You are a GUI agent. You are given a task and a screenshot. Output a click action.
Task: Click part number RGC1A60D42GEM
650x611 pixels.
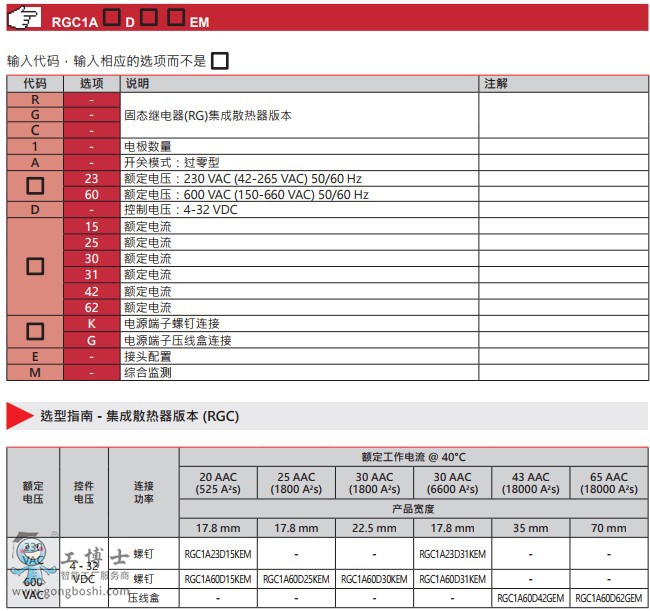coord(530,598)
